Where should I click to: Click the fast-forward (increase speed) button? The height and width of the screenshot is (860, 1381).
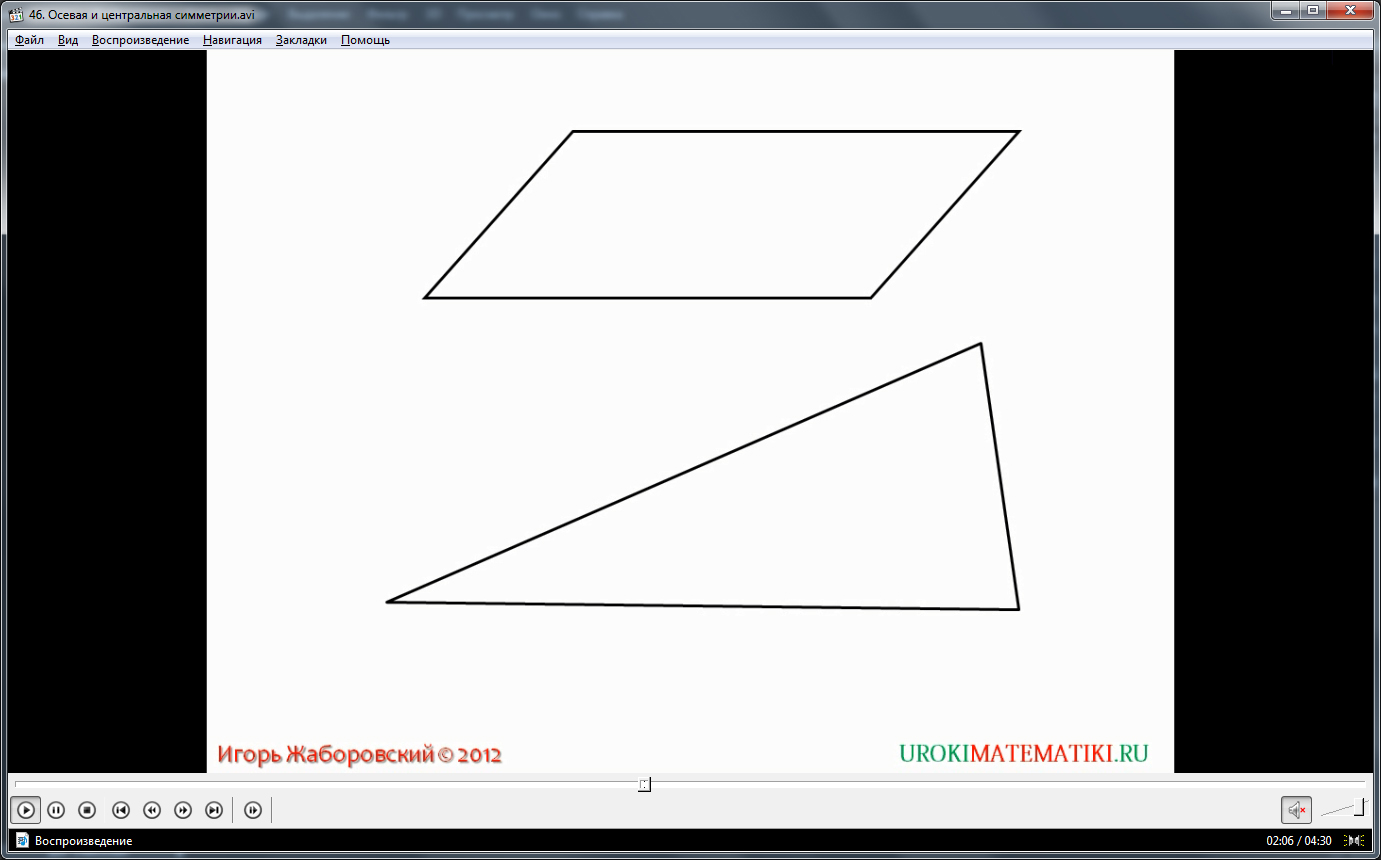tap(183, 810)
